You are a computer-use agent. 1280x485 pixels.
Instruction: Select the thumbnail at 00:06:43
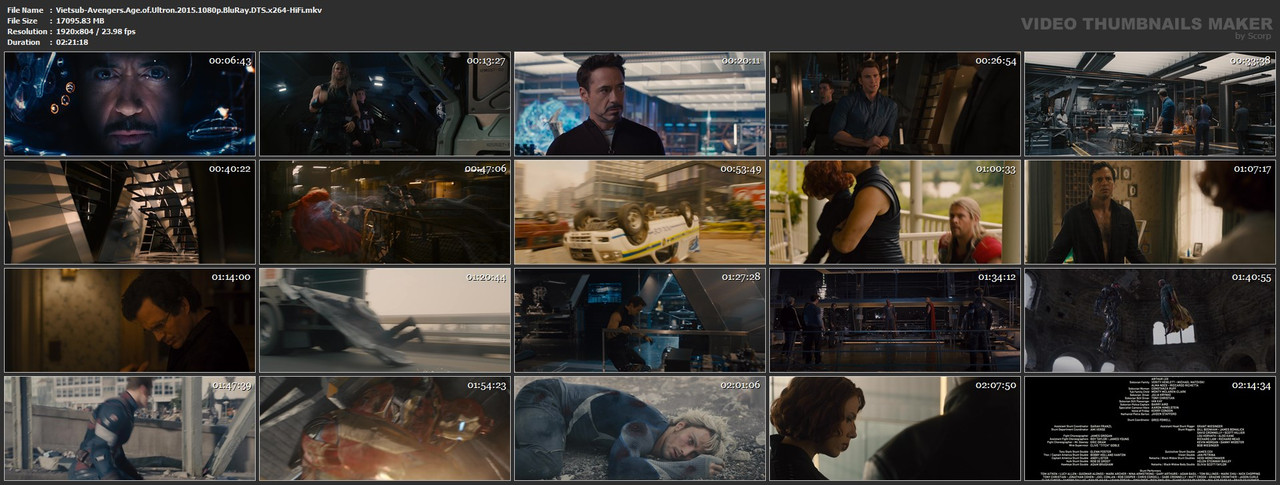[130, 104]
